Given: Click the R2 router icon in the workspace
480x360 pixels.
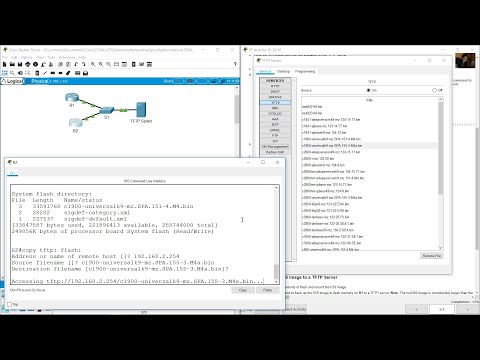Looking at the screenshot, I should (x=75, y=123).
